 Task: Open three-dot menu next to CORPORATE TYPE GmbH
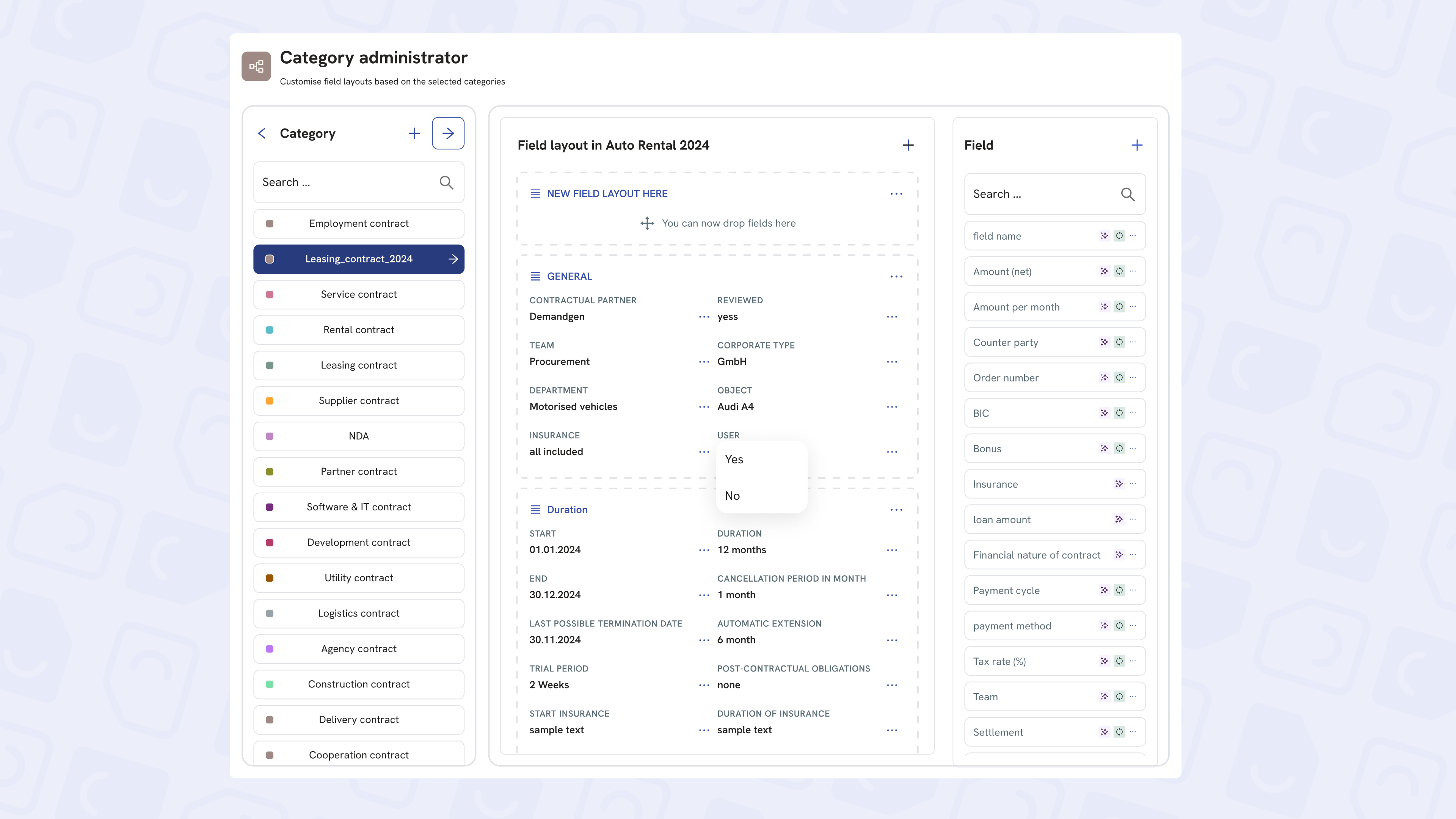click(x=892, y=362)
